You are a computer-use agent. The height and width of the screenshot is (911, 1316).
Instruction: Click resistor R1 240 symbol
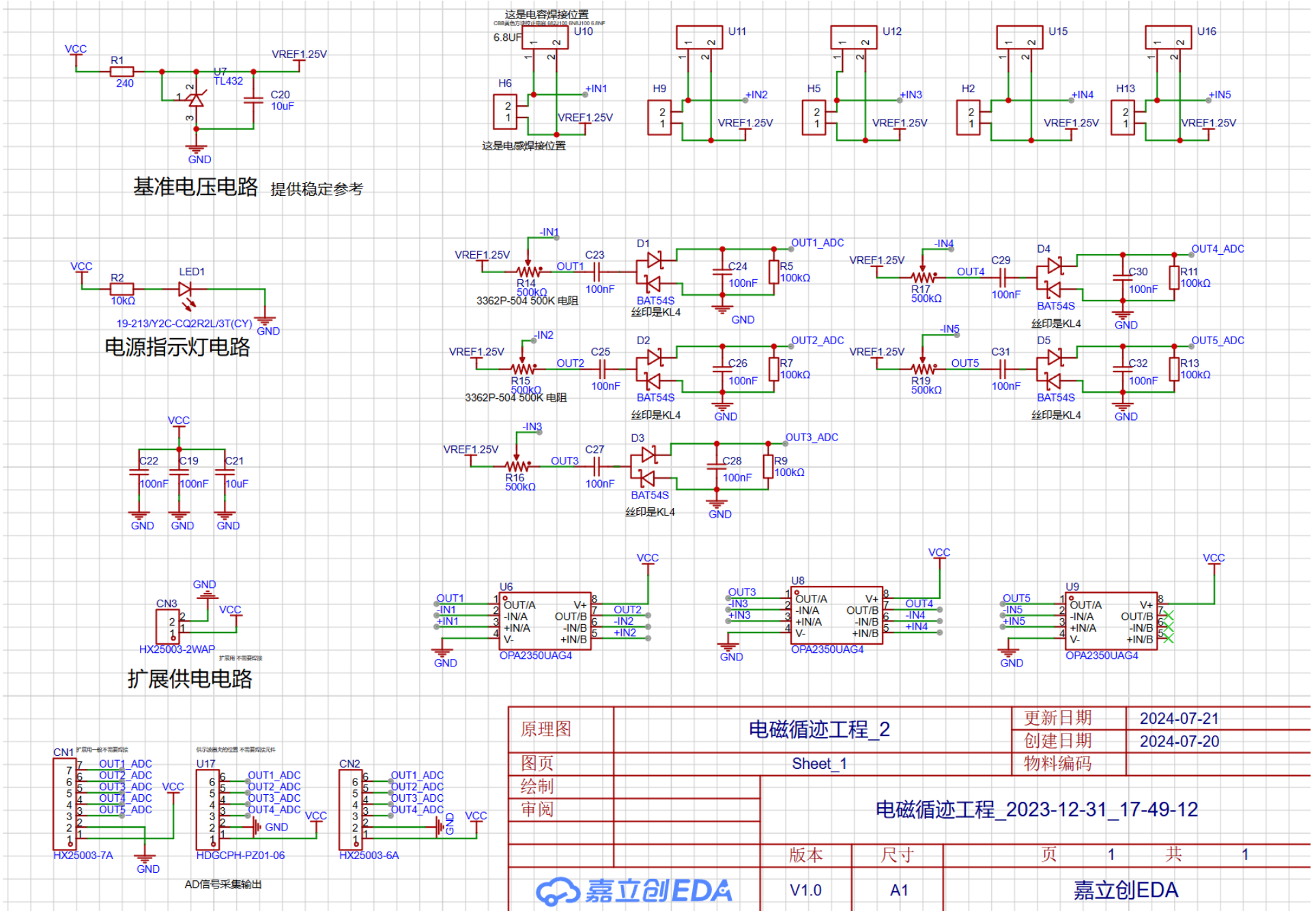point(122,72)
